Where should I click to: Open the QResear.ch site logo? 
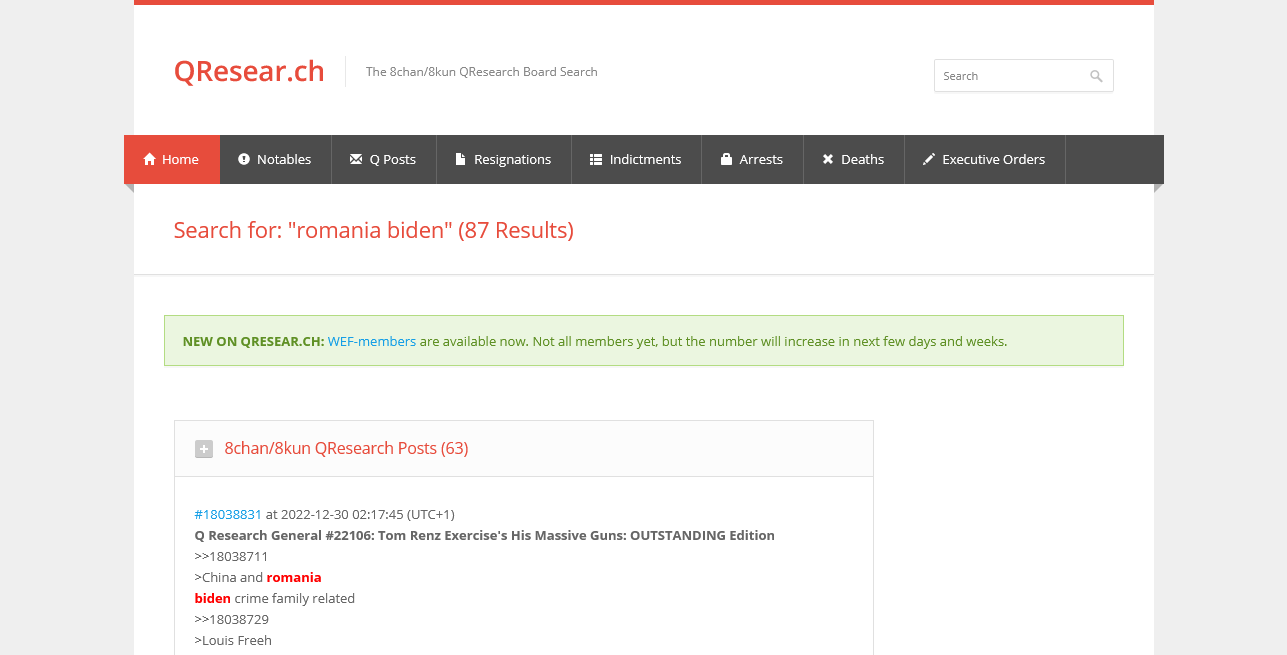[249, 71]
